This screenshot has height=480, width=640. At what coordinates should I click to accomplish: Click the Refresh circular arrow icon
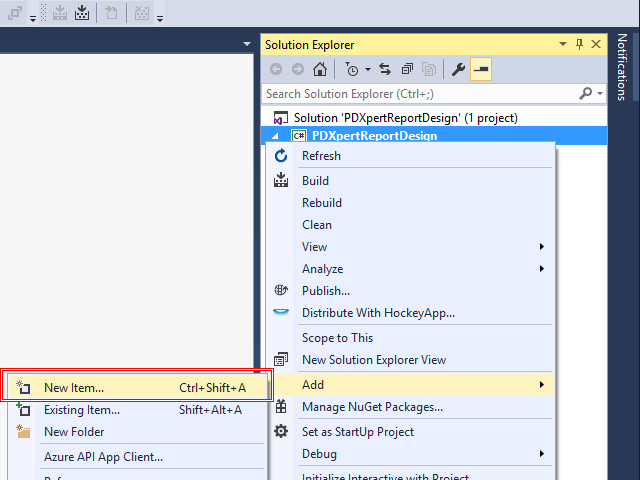click(x=281, y=156)
